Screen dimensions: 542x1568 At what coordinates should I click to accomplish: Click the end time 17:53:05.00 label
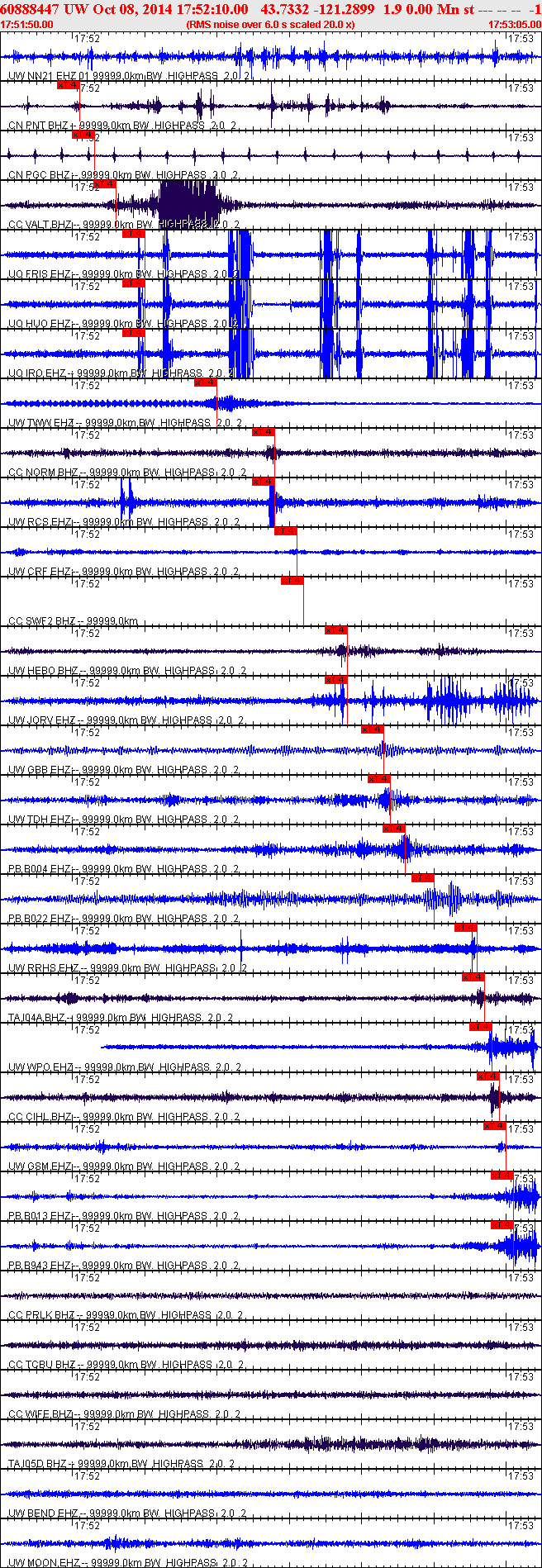point(514,25)
